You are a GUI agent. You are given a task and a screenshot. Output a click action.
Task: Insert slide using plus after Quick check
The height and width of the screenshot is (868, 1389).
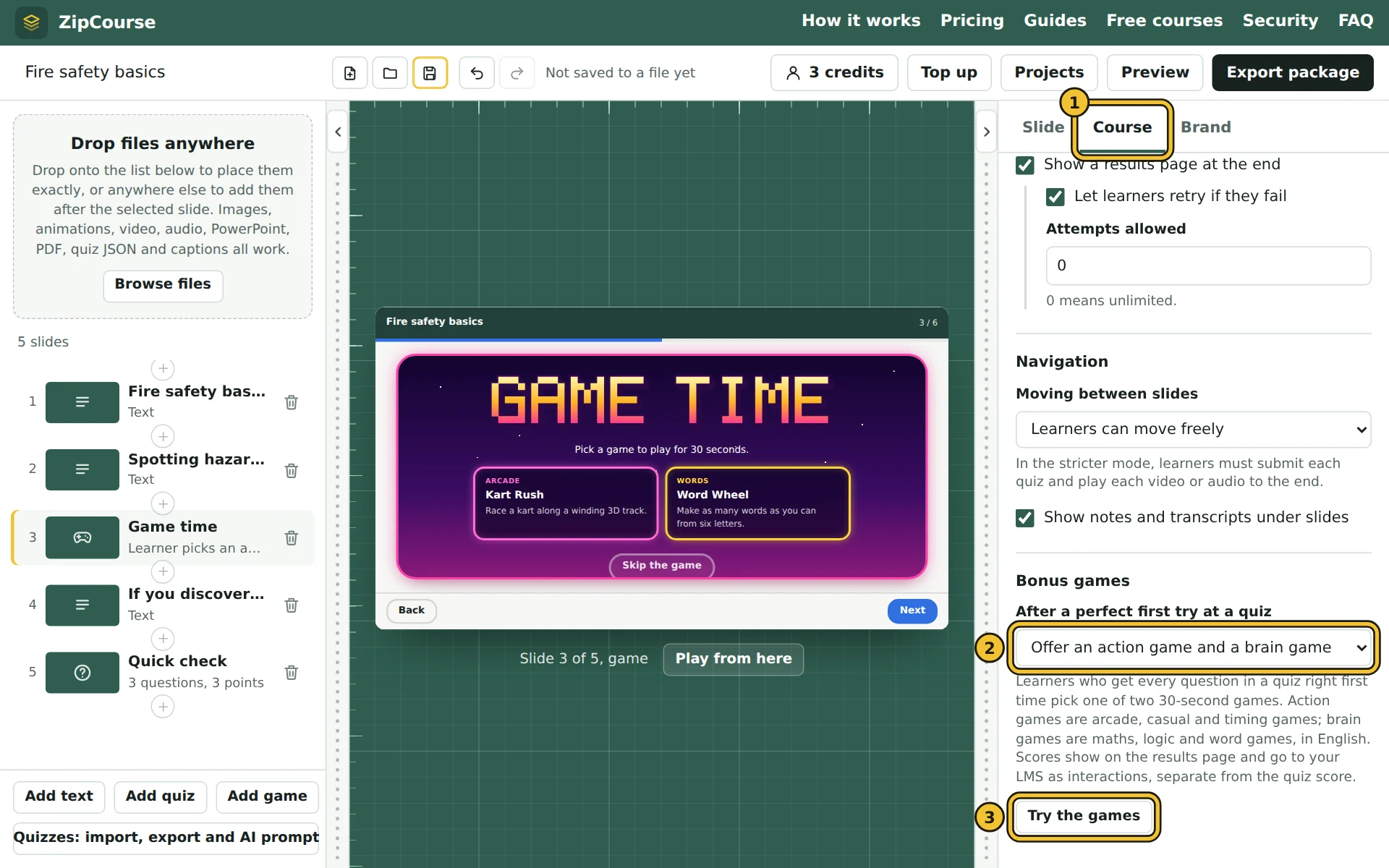163,707
